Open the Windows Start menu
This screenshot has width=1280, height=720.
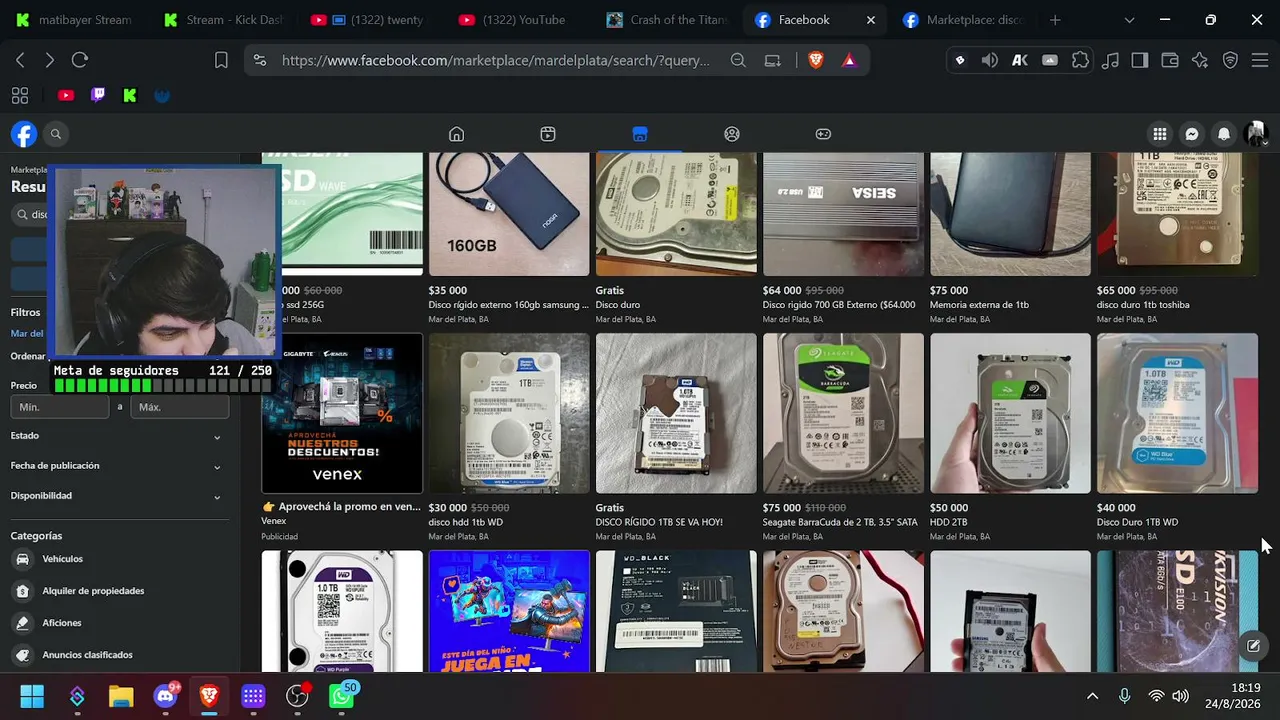[x=32, y=696]
